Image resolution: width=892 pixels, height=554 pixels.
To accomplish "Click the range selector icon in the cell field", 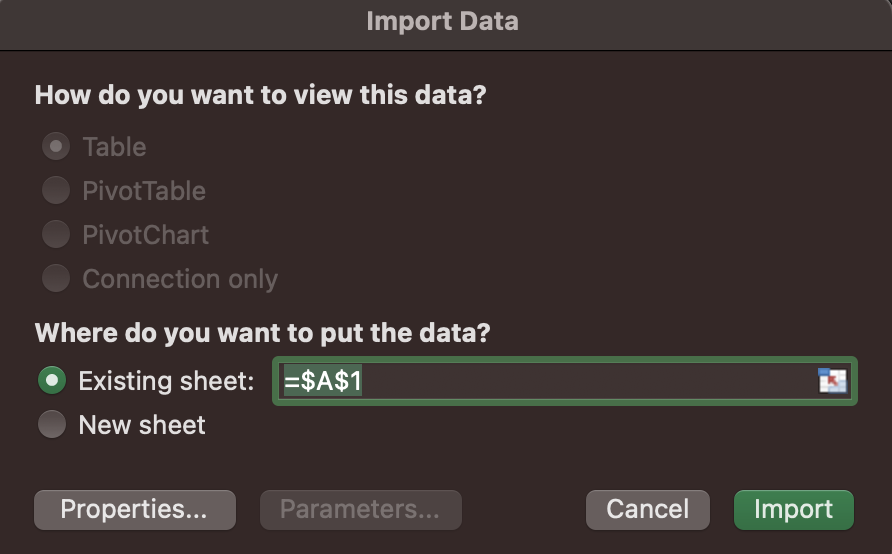I will pyautogui.click(x=832, y=381).
